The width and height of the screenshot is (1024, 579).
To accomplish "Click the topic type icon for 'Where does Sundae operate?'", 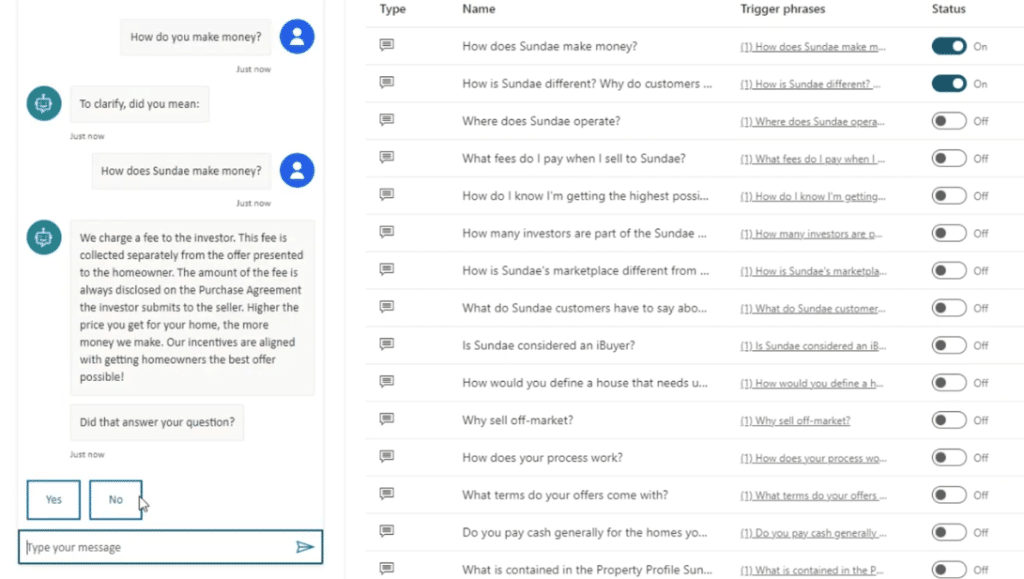I will click(387, 119).
